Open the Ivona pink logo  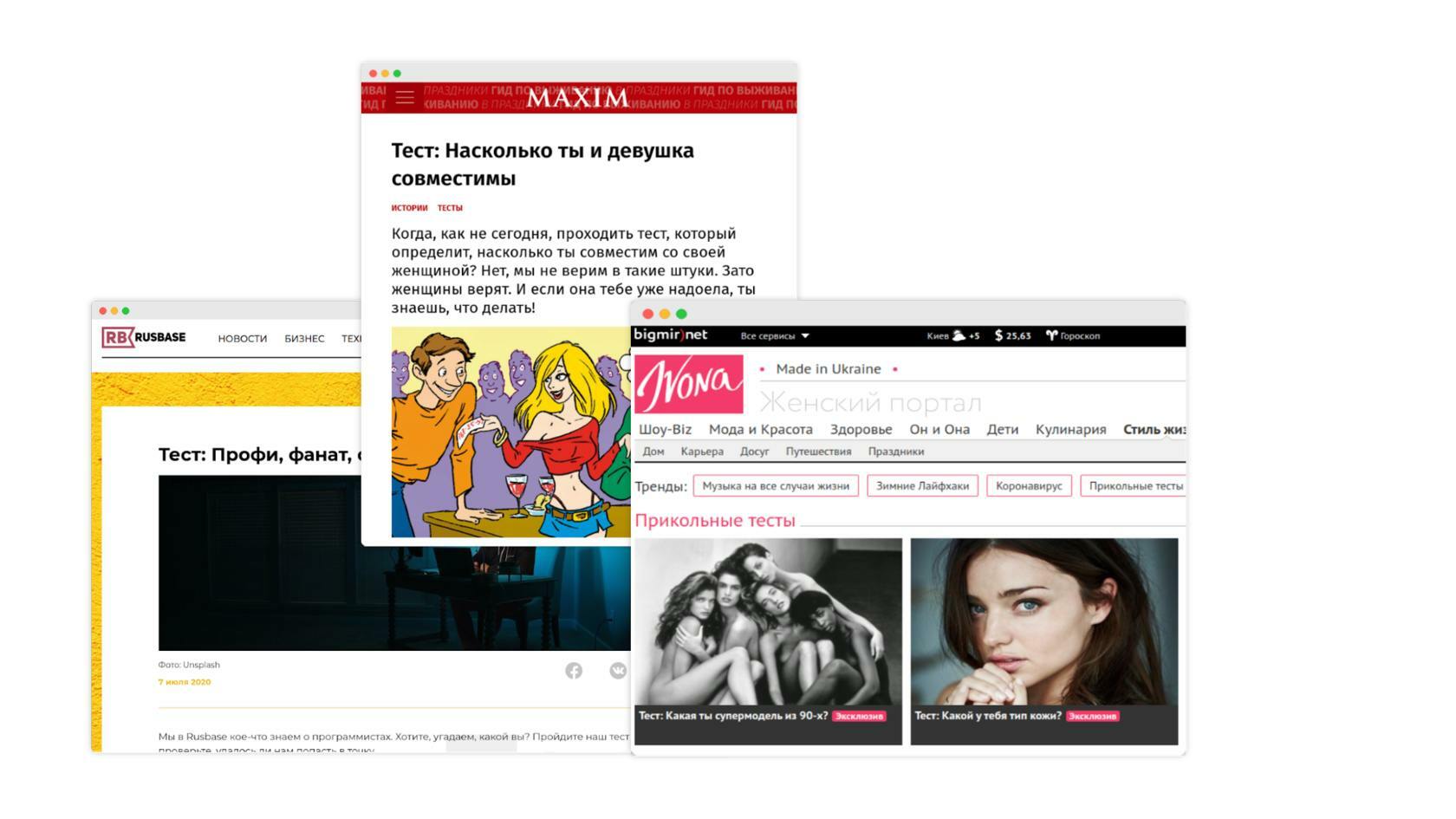(x=689, y=384)
